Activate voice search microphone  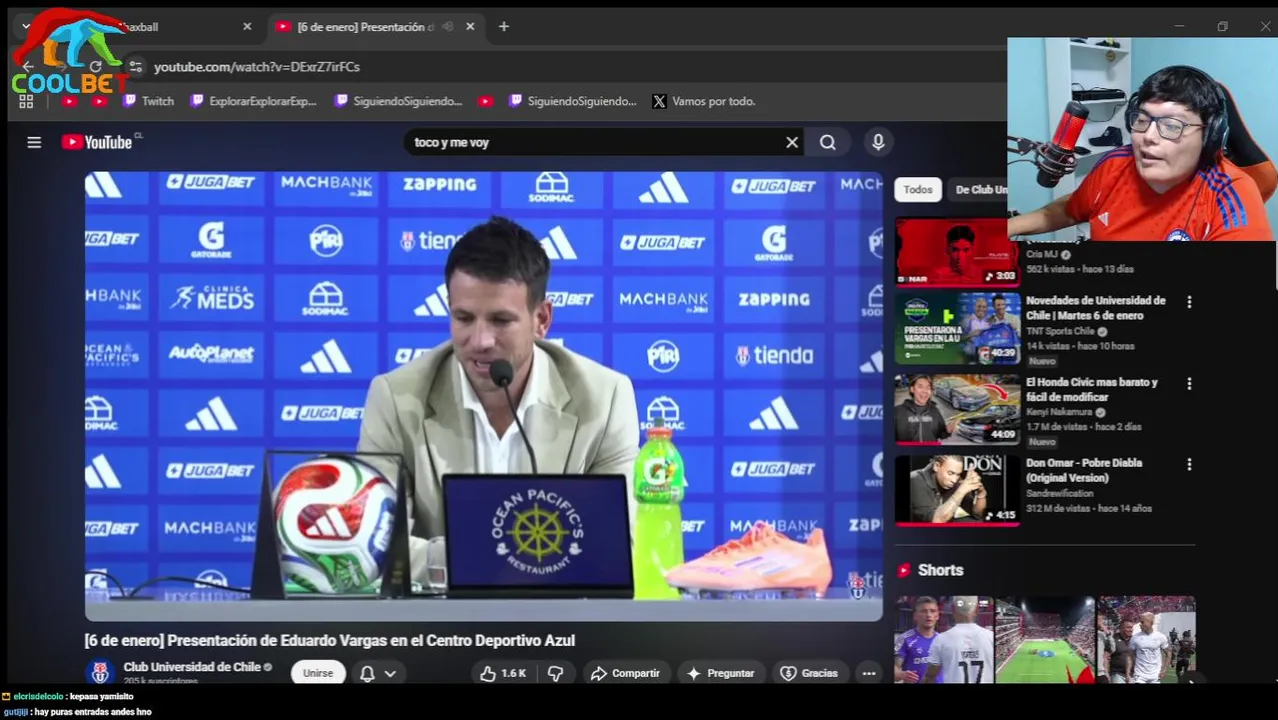[x=878, y=142]
